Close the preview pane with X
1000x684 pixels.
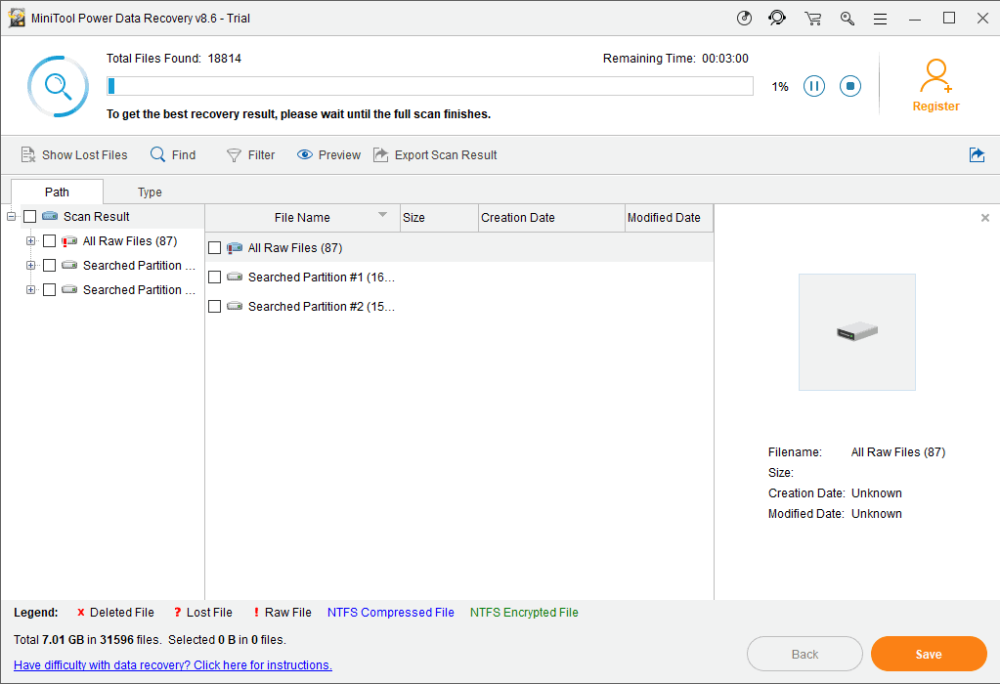(985, 218)
